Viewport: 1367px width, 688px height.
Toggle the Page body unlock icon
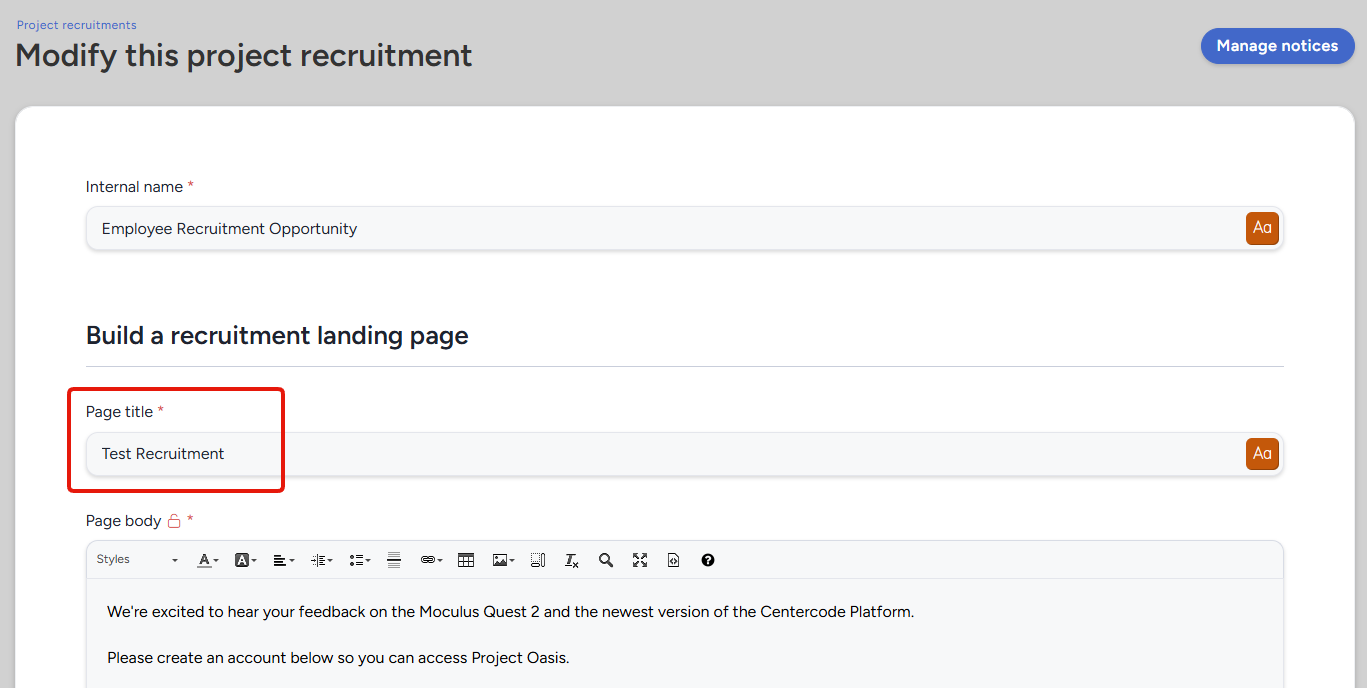[x=174, y=521]
